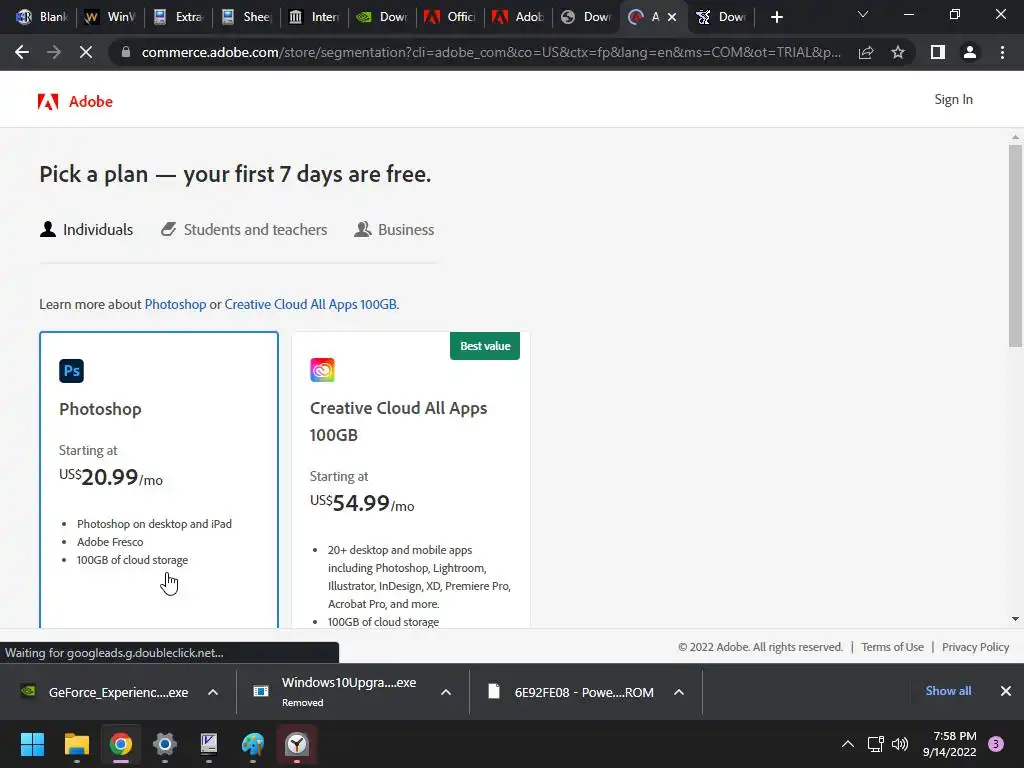Screen dimensions: 1024x768
Task: Open the tab search chevron
Action: tap(863, 14)
